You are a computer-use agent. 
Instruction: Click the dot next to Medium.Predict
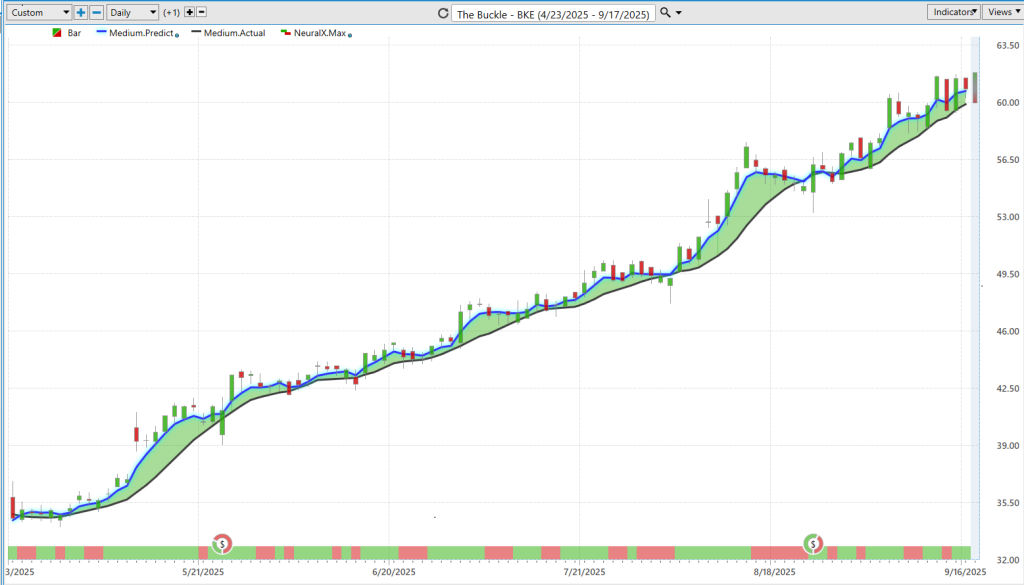[x=177, y=35]
